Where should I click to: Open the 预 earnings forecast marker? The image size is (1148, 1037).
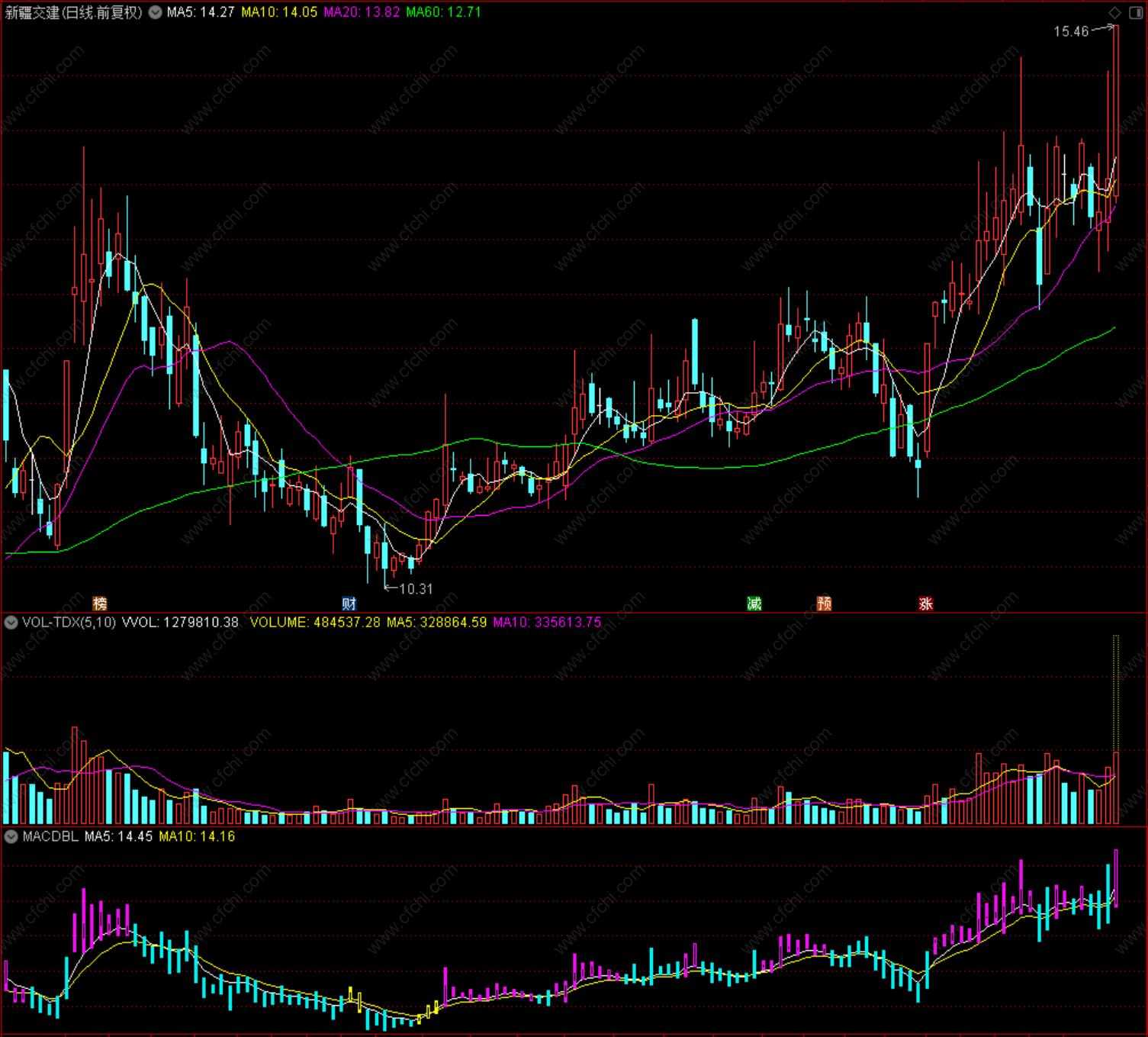[x=825, y=604]
